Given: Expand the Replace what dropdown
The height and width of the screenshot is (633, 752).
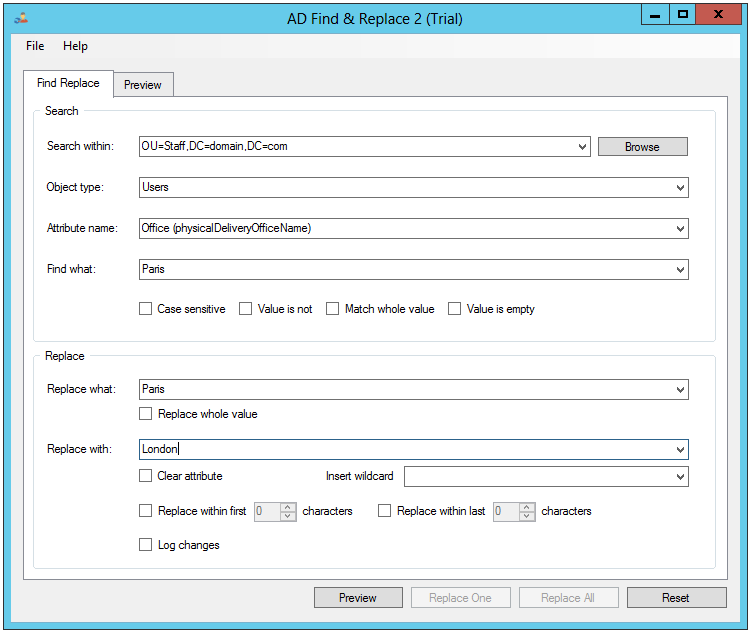Looking at the screenshot, I should pyautogui.click(x=680, y=389).
